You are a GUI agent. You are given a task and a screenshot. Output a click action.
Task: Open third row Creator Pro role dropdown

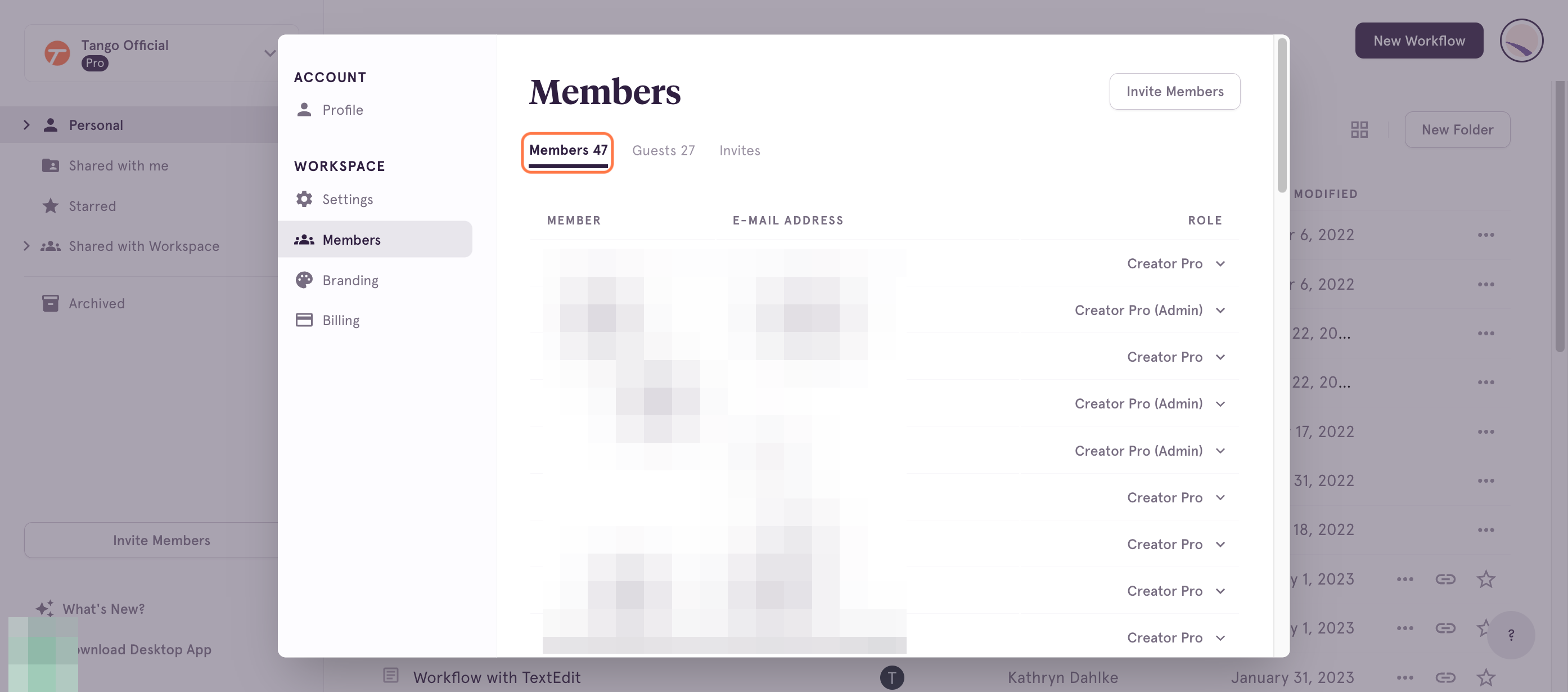(x=1175, y=357)
